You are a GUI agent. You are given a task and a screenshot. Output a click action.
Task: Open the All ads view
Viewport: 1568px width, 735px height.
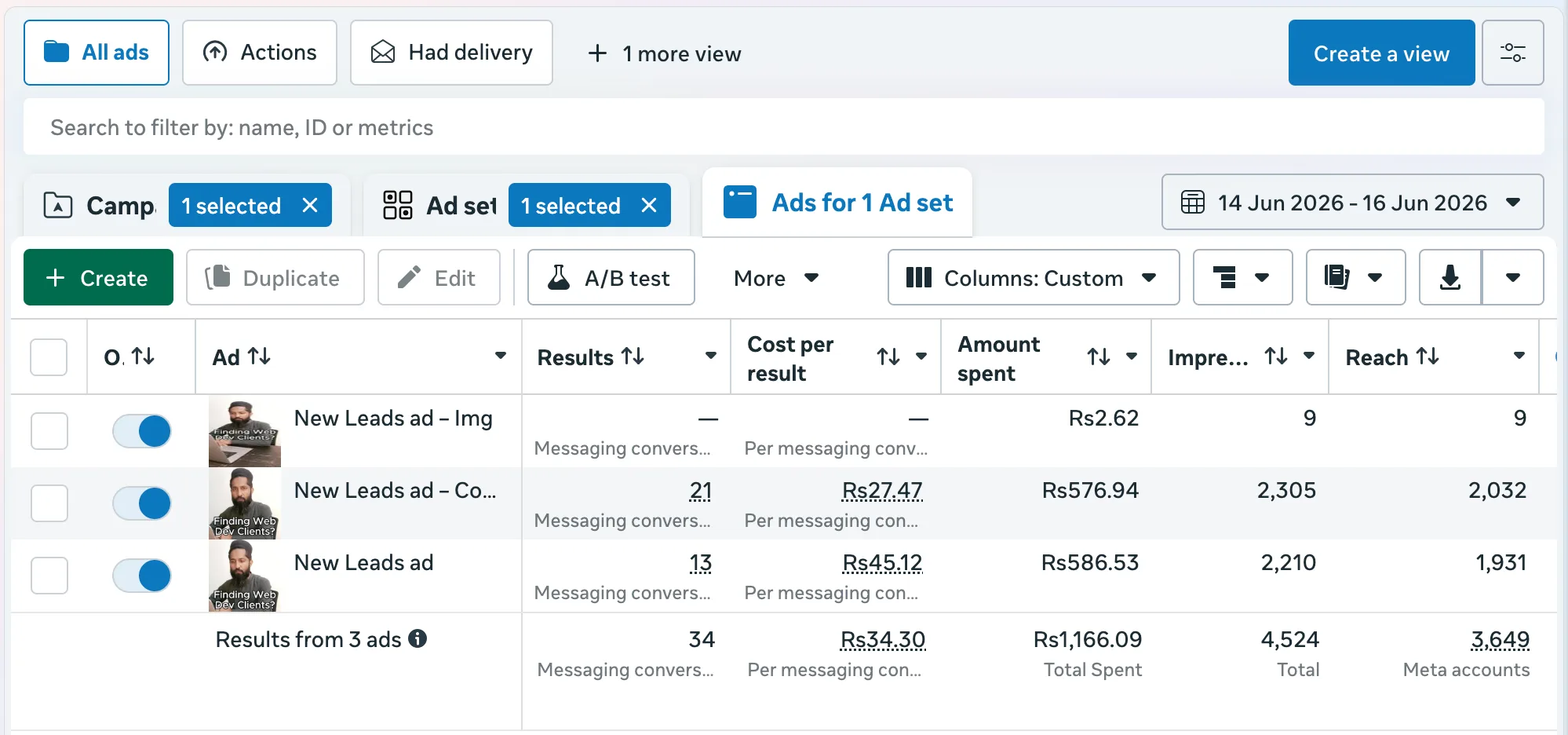click(97, 53)
